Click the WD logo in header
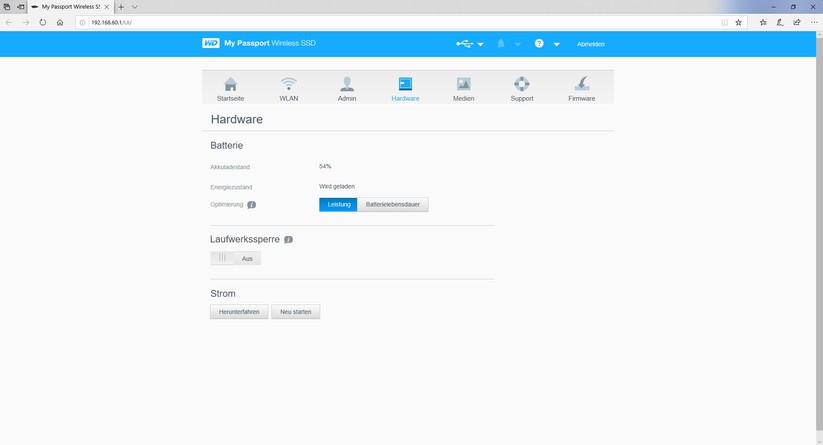The image size is (823, 445). click(210, 43)
